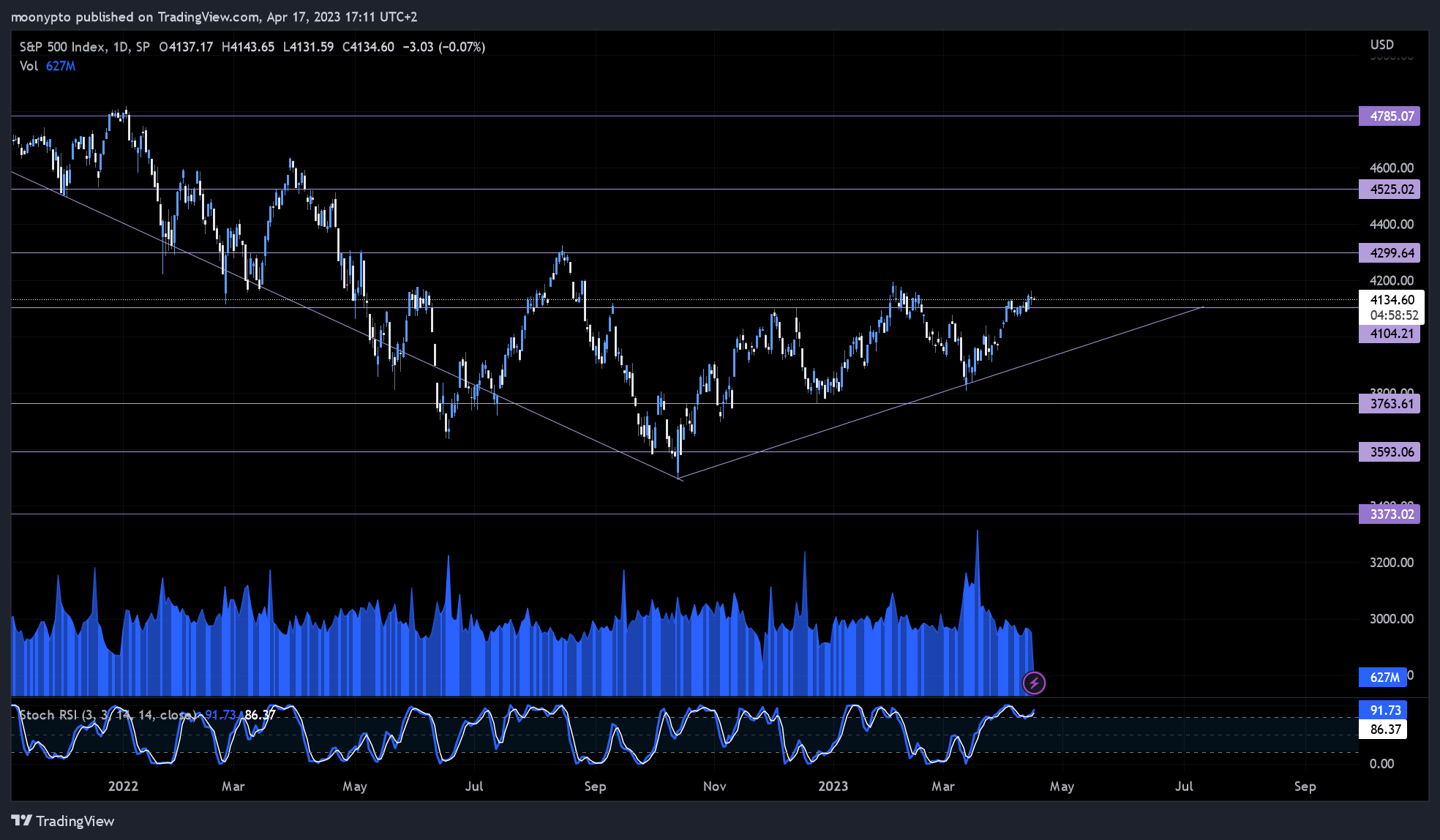
Task: Click the 4600.00 price scale tick
Action: coord(1391,168)
